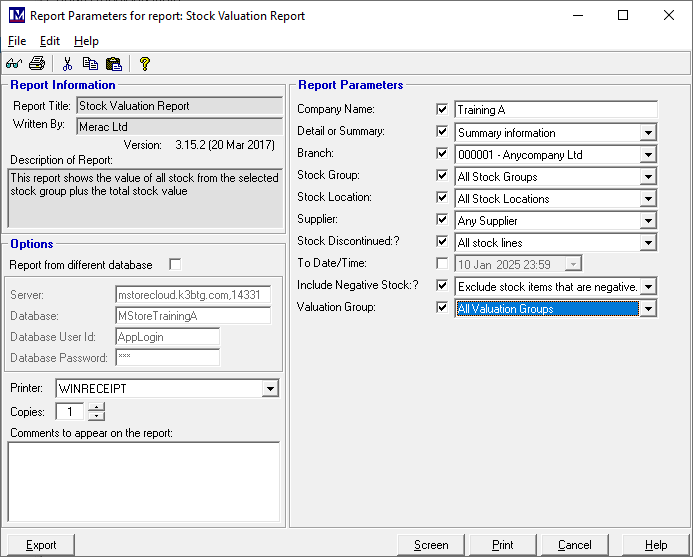This screenshot has width=693, height=557.
Task: Open the Valuation Group dropdown list
Action: pyautogui.click(x=648, y=309)
